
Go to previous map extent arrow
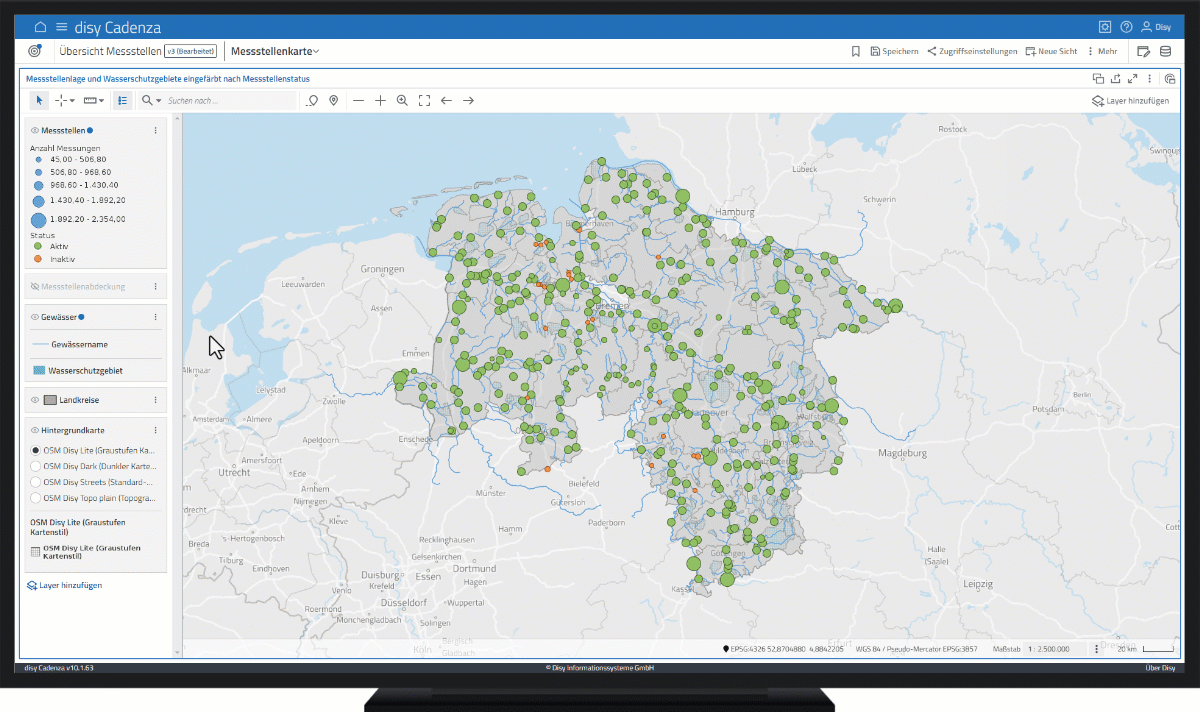click(446, 100)
